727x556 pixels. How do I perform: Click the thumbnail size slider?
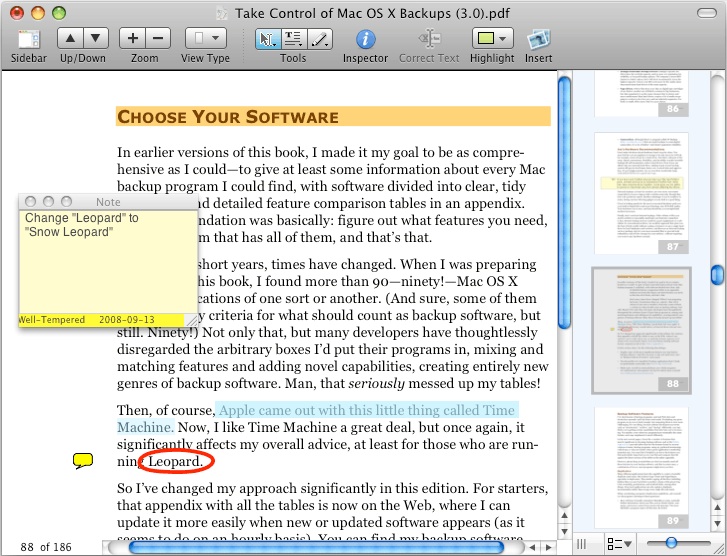(671, 542)
